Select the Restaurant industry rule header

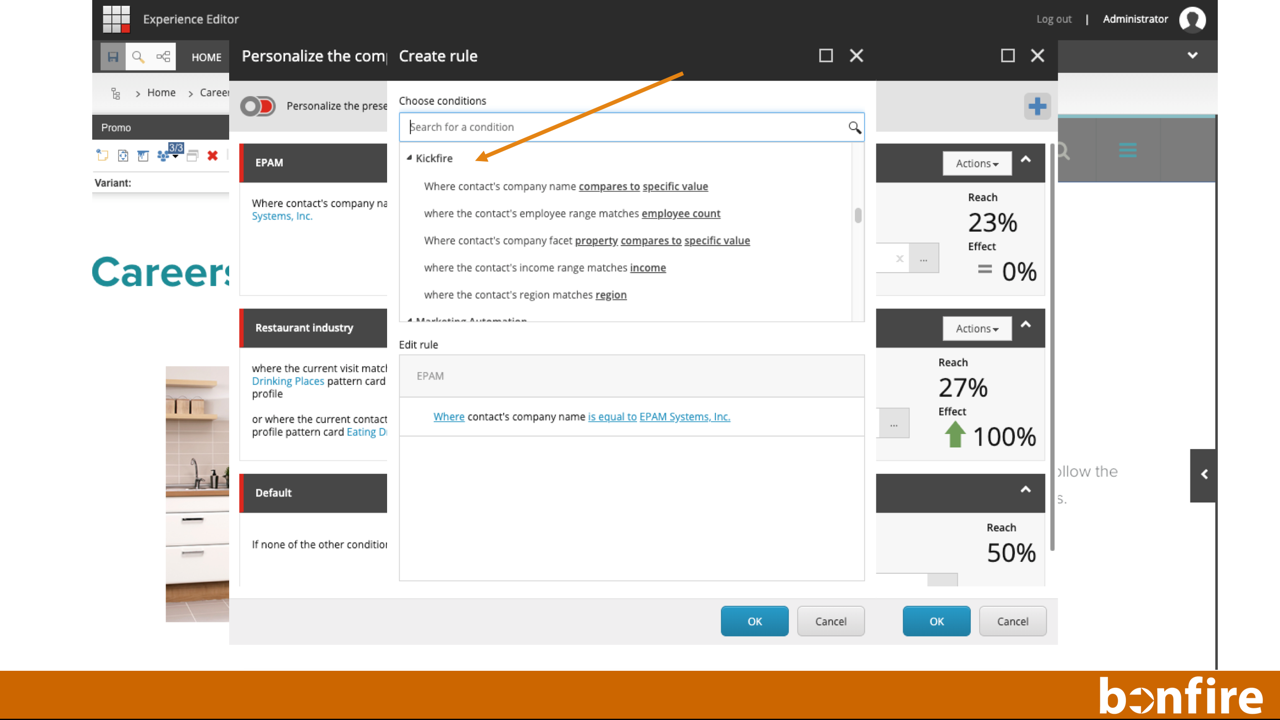(x=314, y=327)
